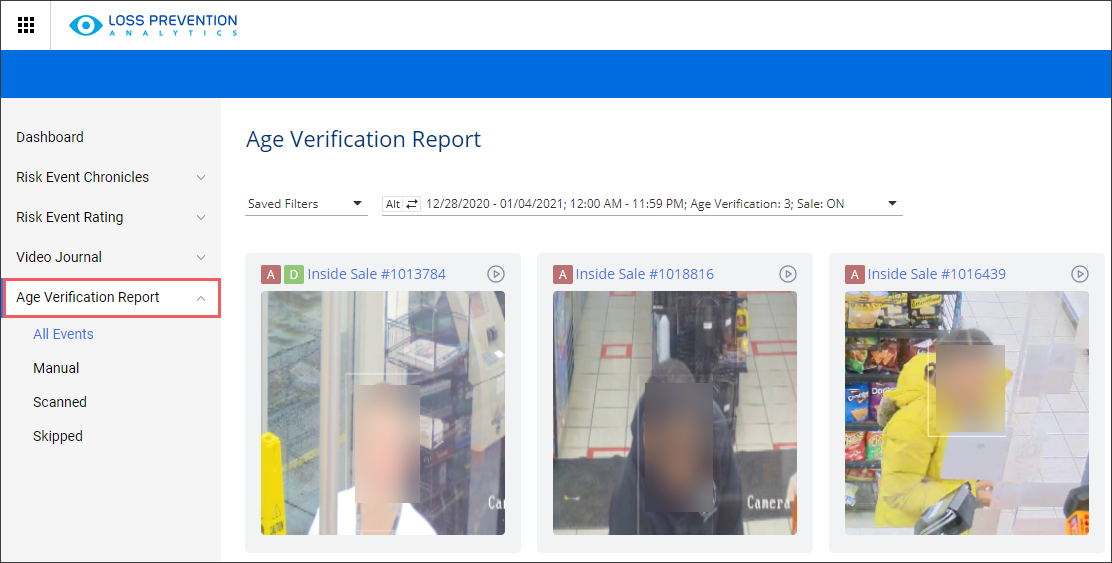
Task: Open the Saved Filters dropdown
Action: click(x=306, y=204)
